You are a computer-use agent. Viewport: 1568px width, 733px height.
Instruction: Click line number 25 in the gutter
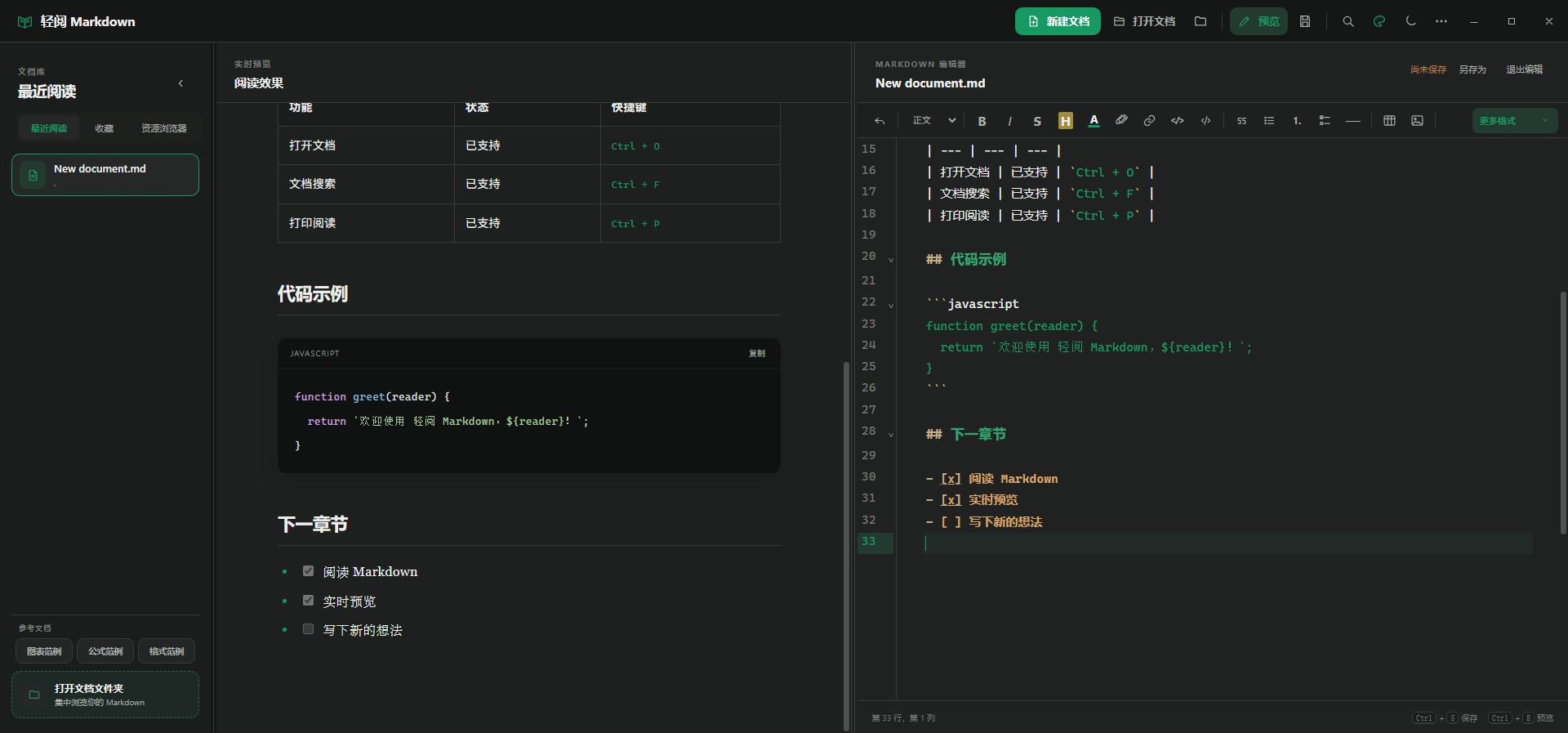click(x=868, y=367)
